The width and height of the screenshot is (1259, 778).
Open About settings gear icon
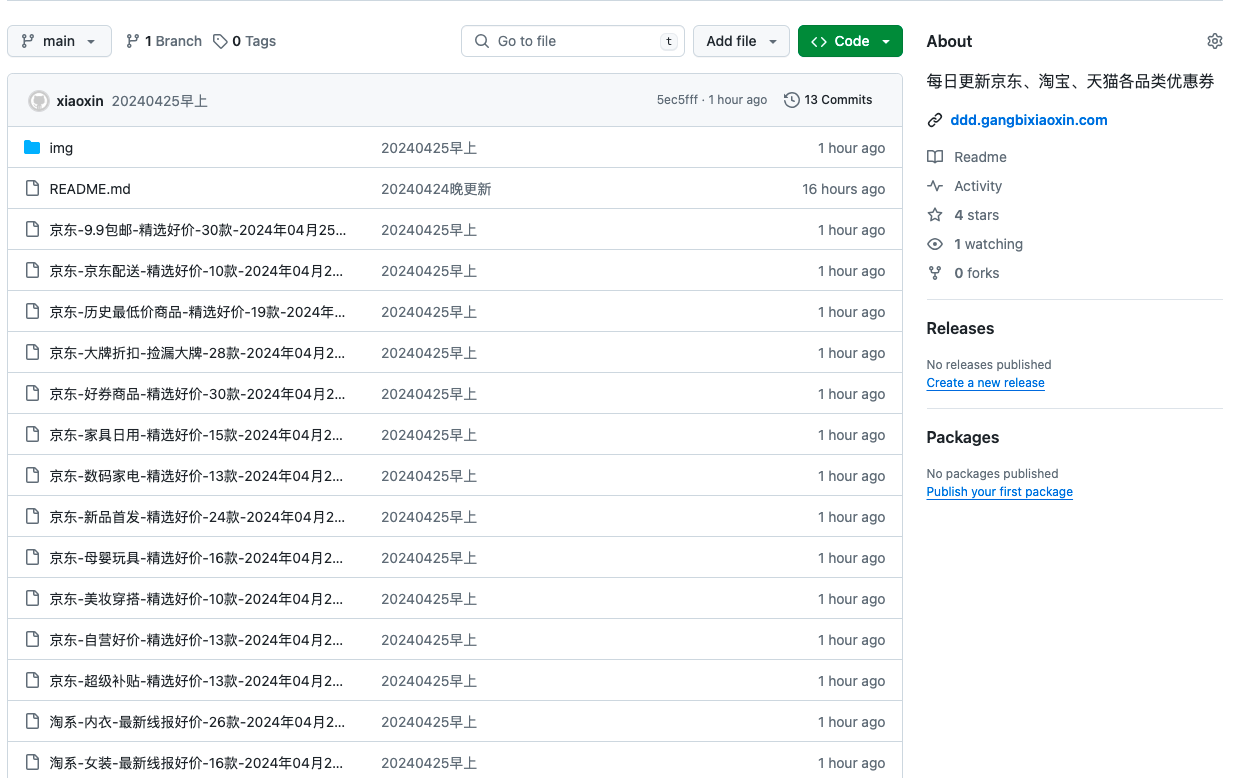(1215, 41)
